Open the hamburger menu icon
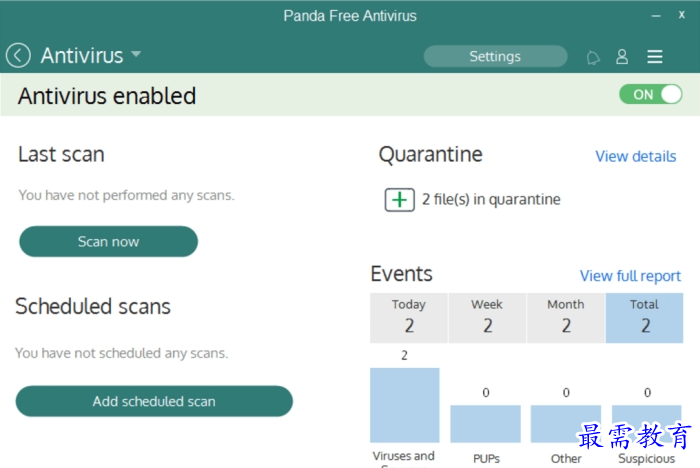This screenshot has height=468, width=700. coord(655,57)
